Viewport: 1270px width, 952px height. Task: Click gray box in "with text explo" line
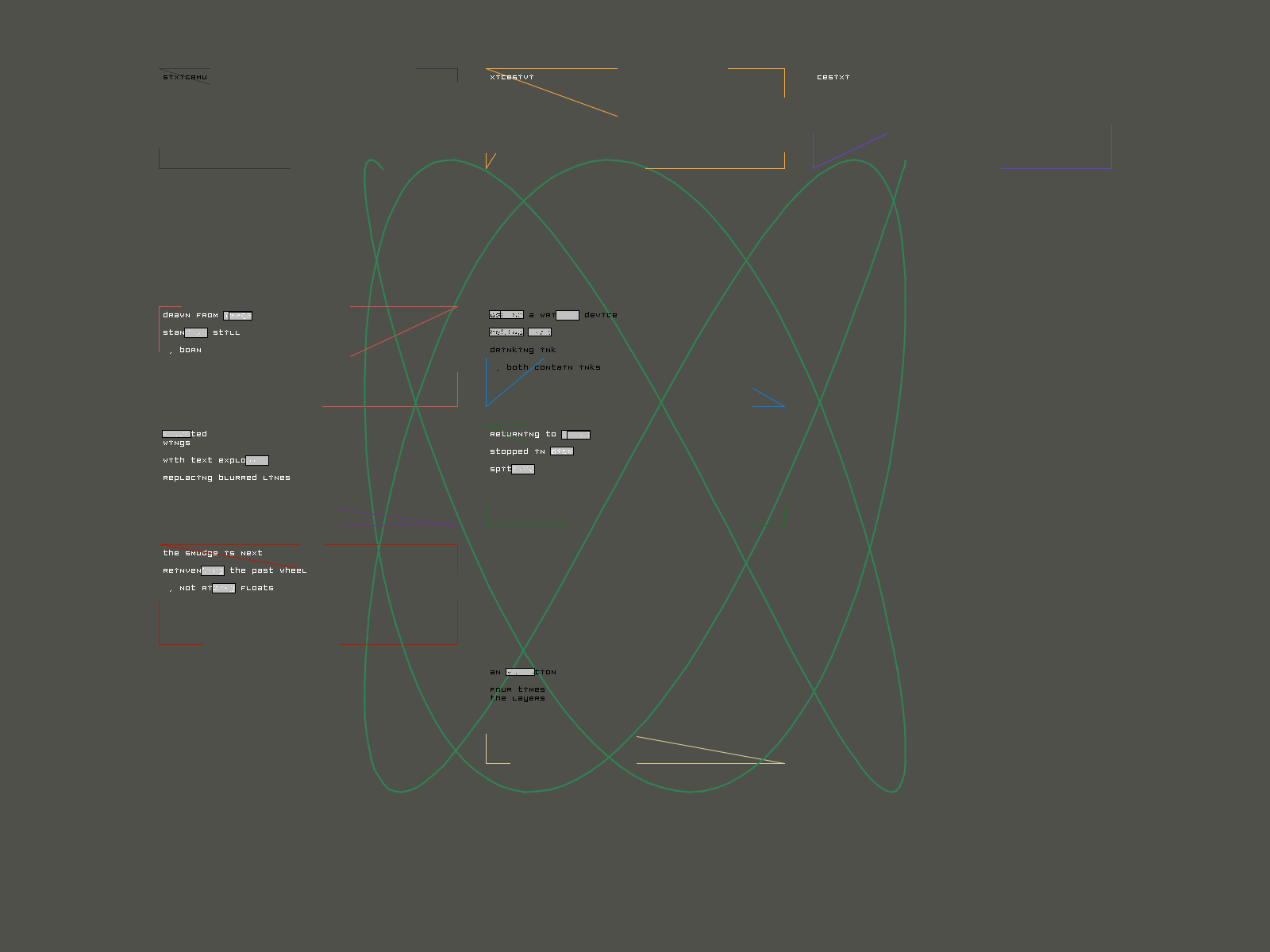click(x=256, y=460)
